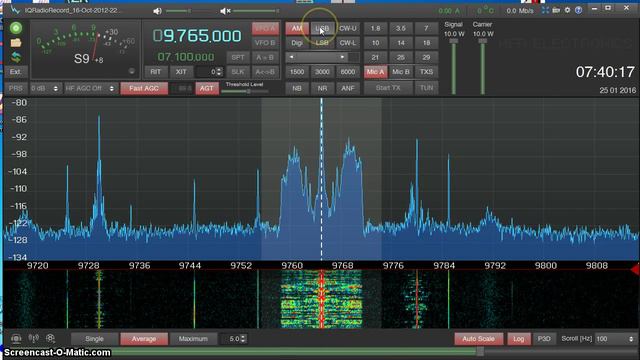Viewport: 640px width, 360px height.
Task: Switch to Average spectrum mode
Action: 144,339
